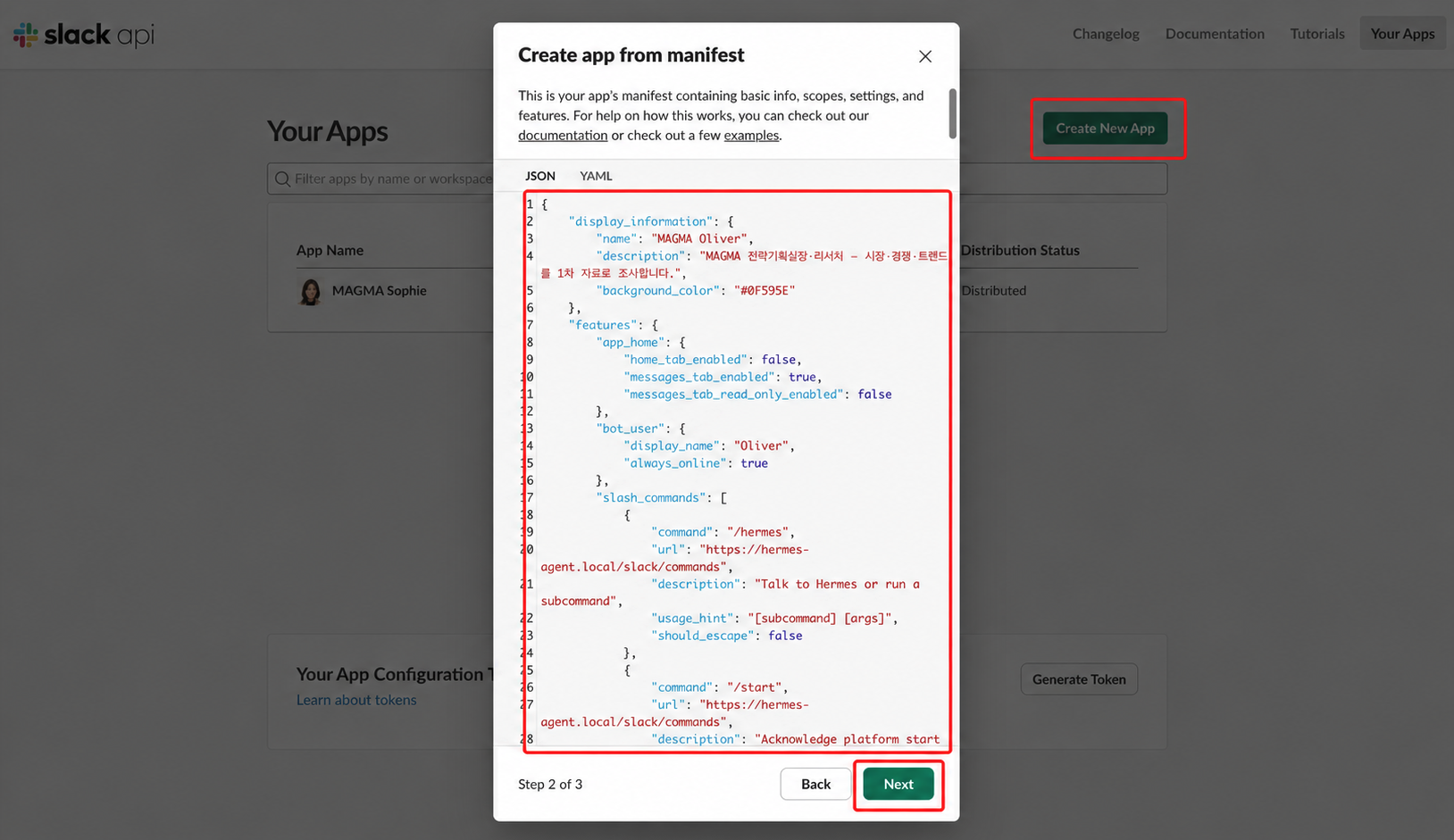The image size is (1454, 840).
Task: Click the Create New App button
Action: pos(1105,129)
